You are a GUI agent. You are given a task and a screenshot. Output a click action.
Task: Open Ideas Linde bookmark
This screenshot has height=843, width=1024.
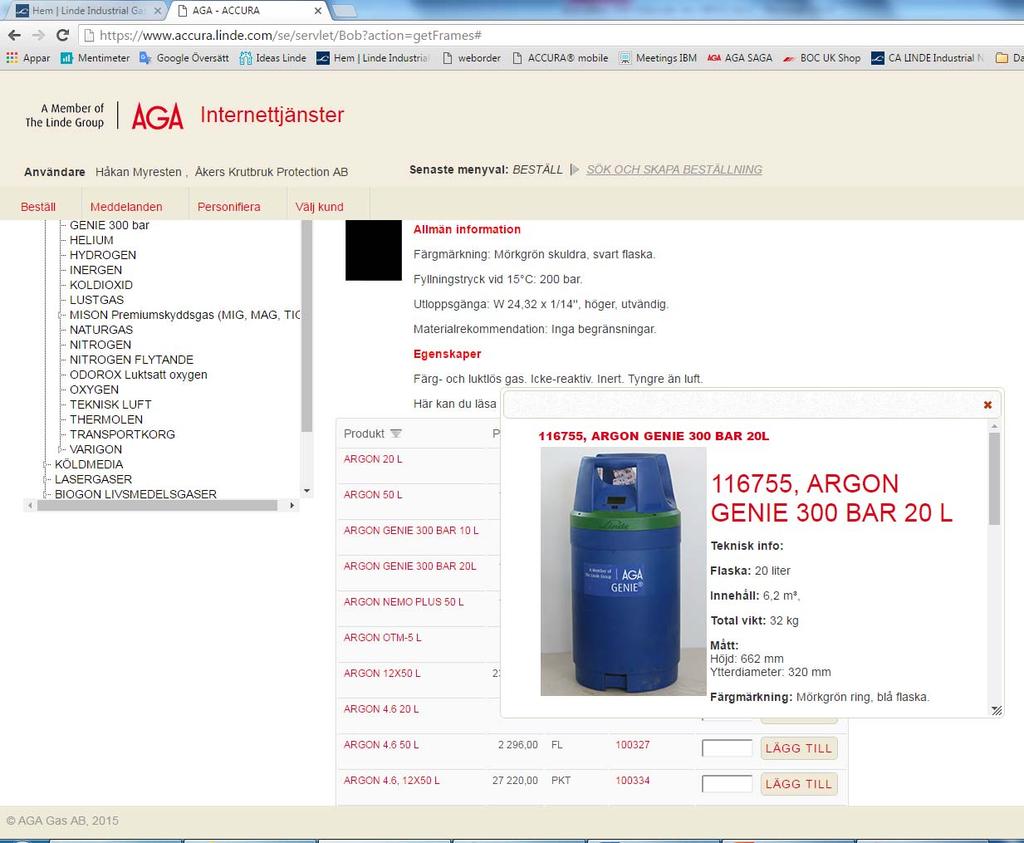[x=272, y=58]
